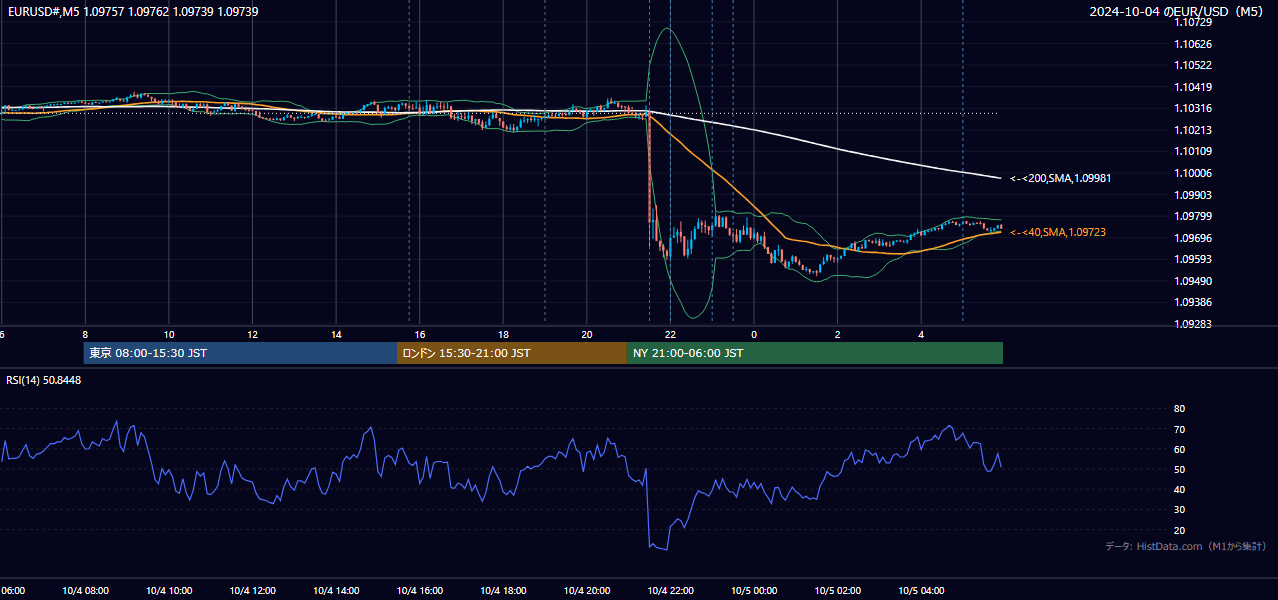Click the 10/4 10:00 time axis label
The image size is (1278, 600).
pos(168,591)
